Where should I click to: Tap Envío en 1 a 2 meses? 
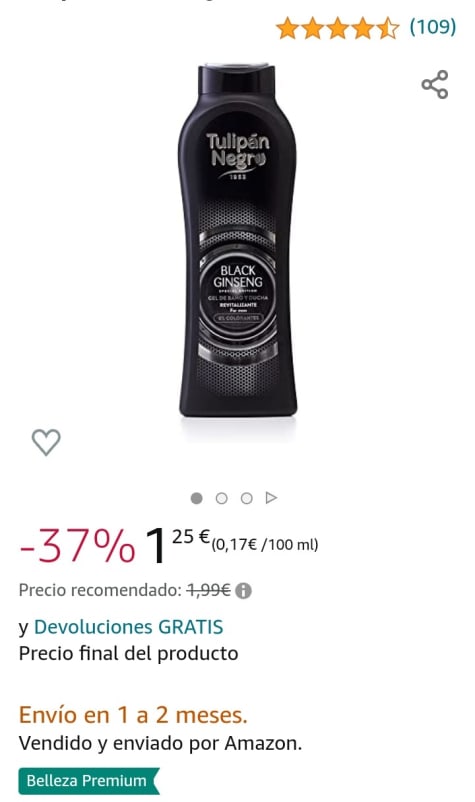click(x=133, y=715)
